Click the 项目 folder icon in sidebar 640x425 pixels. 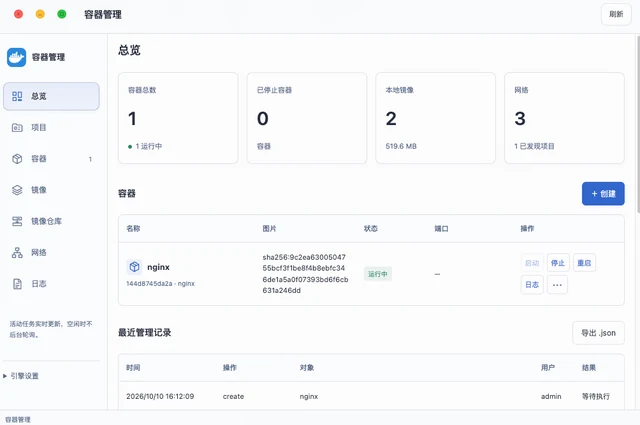17,127
